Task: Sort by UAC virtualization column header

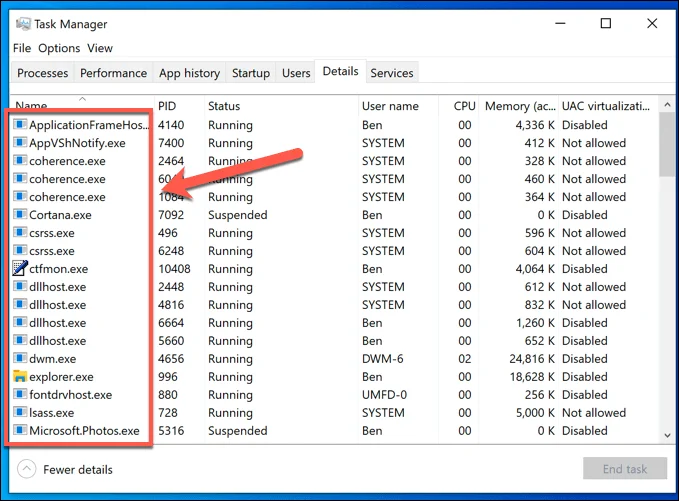Action: coord(608,106)
